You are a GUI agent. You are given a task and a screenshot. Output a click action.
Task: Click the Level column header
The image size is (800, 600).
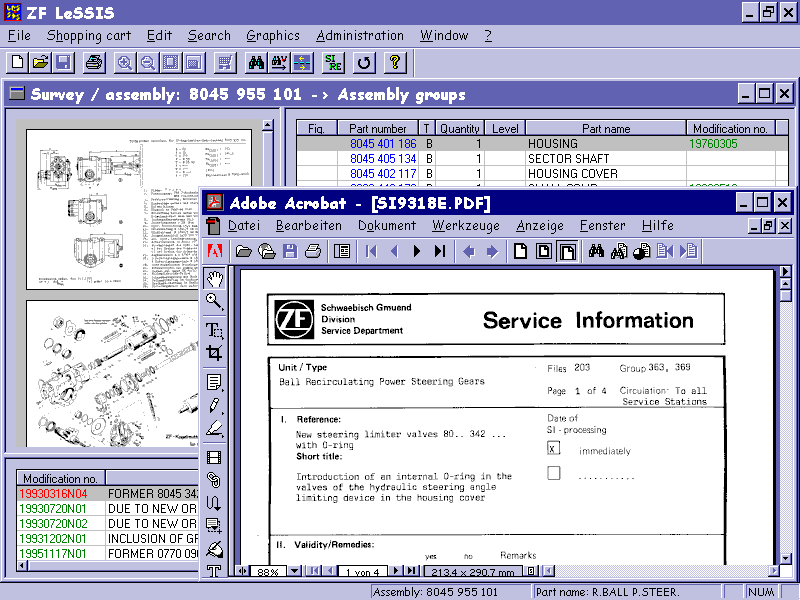pyautogui.click(x=505, y=129)
